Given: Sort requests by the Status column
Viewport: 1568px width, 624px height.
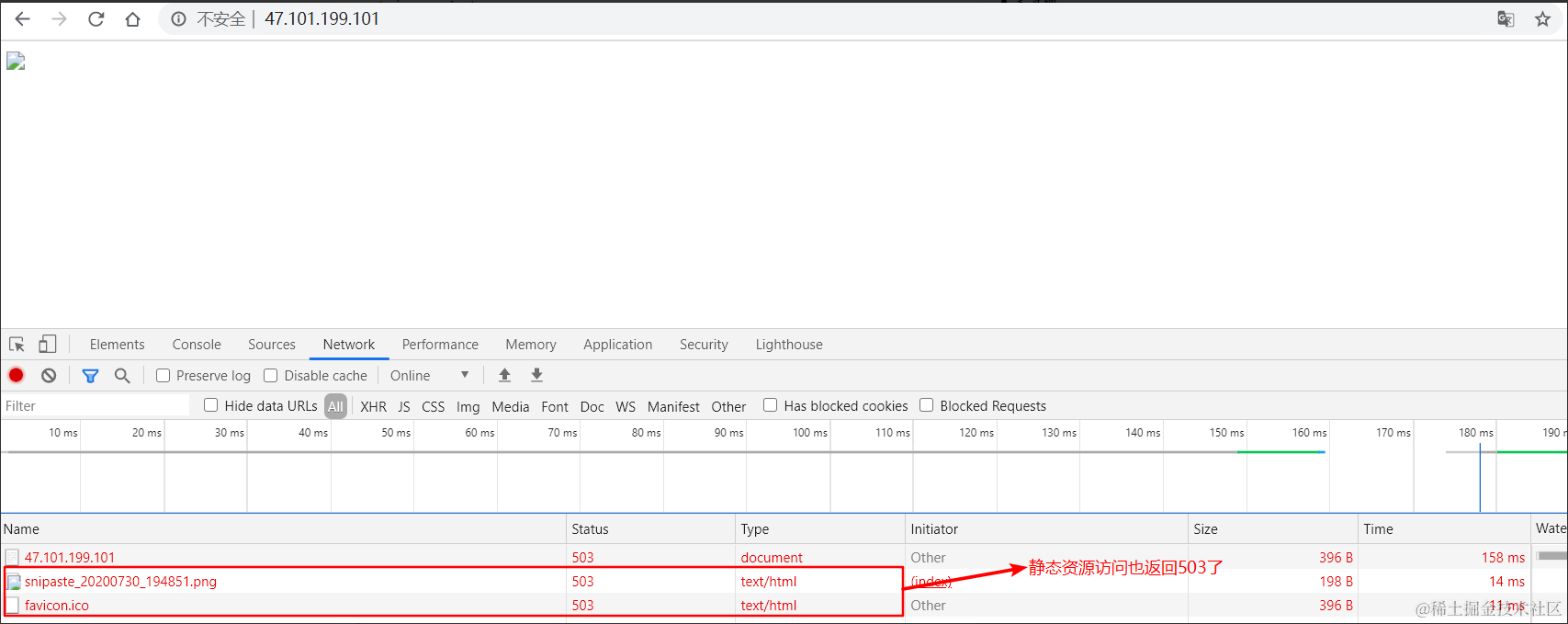Looking at the screenshot, I should [651, 528].
